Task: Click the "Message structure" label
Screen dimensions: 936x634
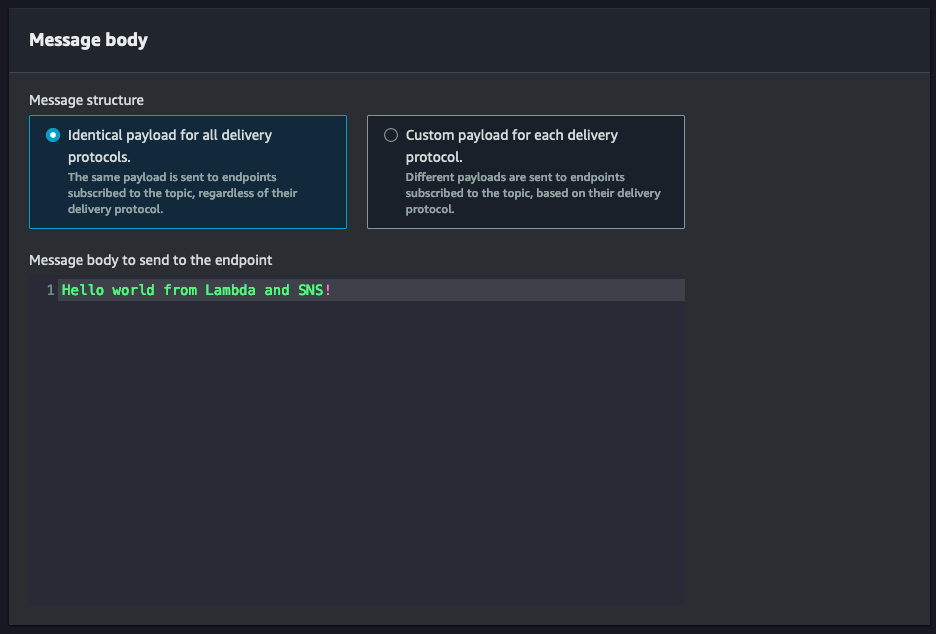Action: click(x=87, y=100)
